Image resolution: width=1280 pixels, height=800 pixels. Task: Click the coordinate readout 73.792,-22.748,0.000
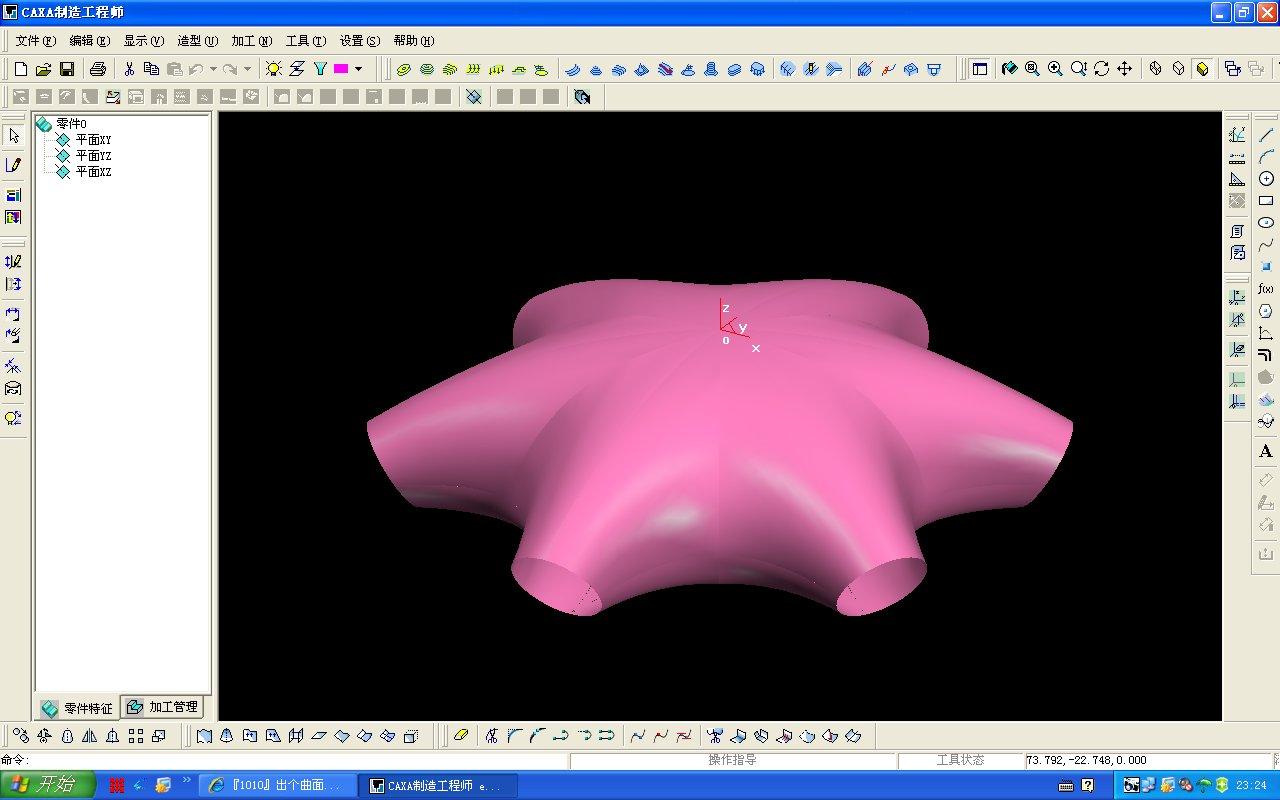click(1087, 761)
